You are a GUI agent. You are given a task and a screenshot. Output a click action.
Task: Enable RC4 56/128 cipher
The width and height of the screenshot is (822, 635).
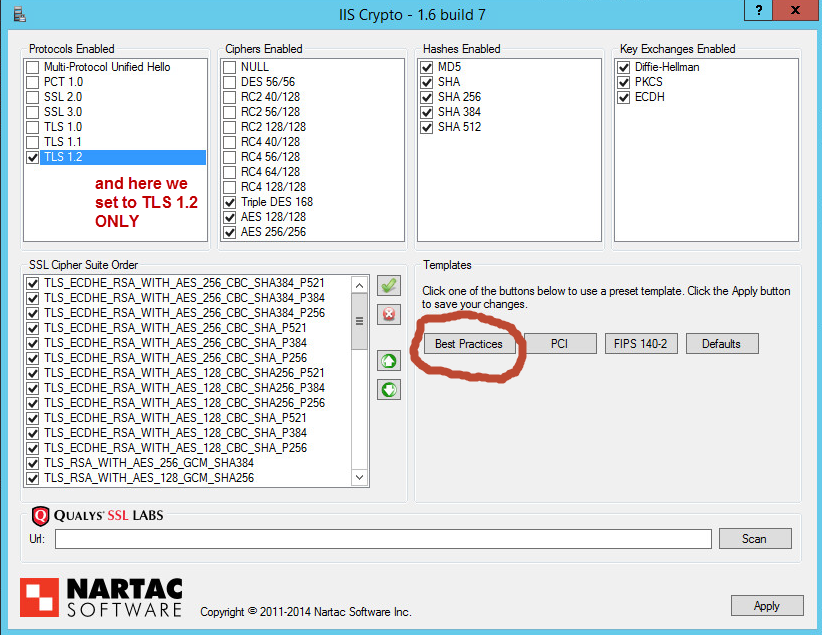(229, 157)
